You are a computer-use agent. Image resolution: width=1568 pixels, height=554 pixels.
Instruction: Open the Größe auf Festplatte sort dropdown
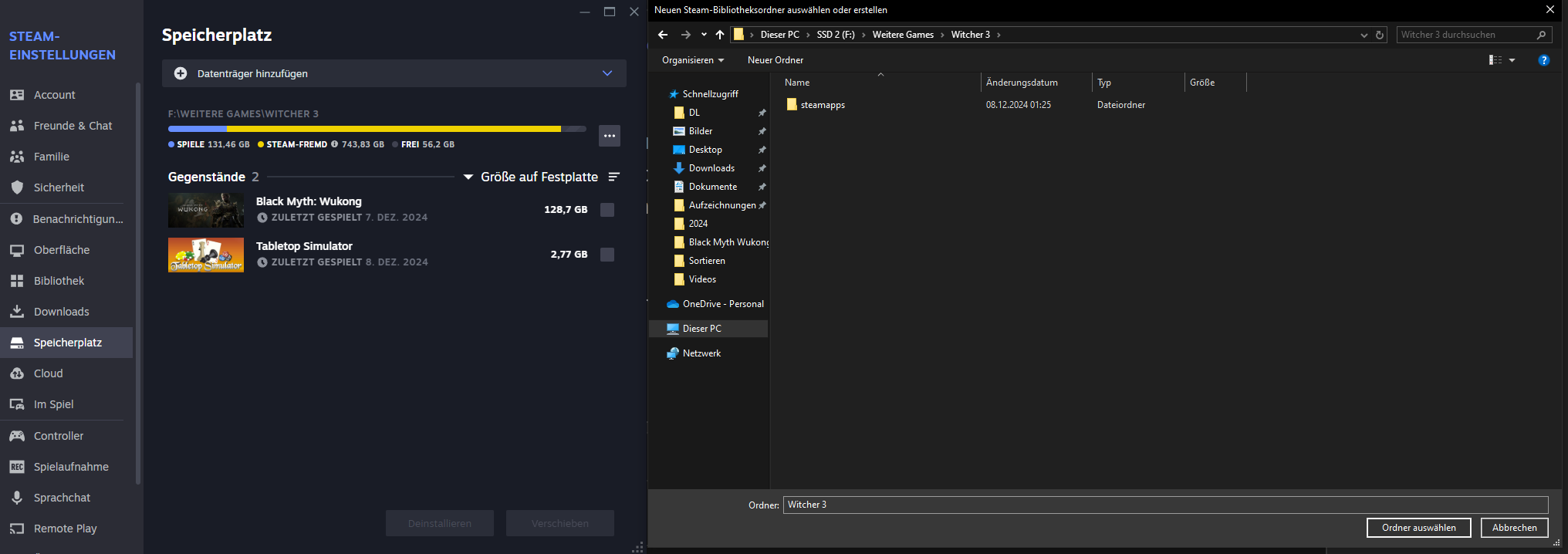(x=532, y=177)
